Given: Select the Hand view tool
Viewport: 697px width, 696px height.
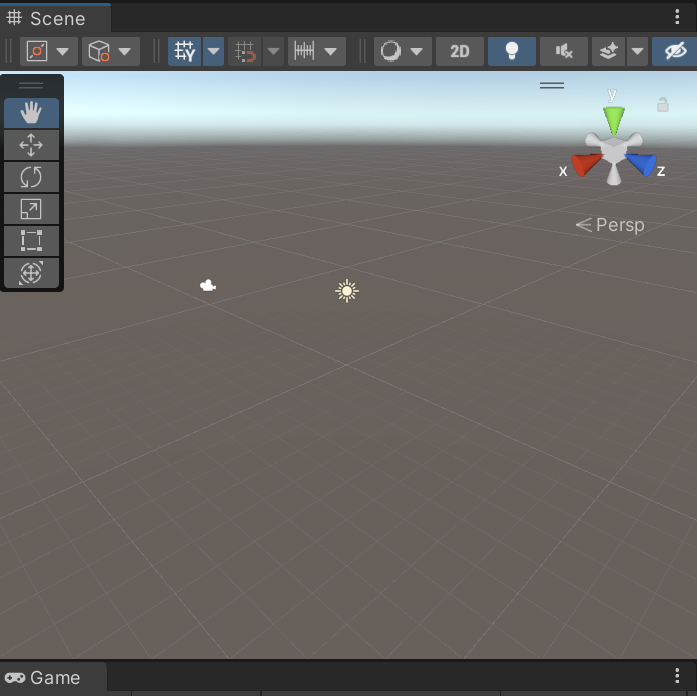Looking at the screenshot, I should (x=31, y=112).
